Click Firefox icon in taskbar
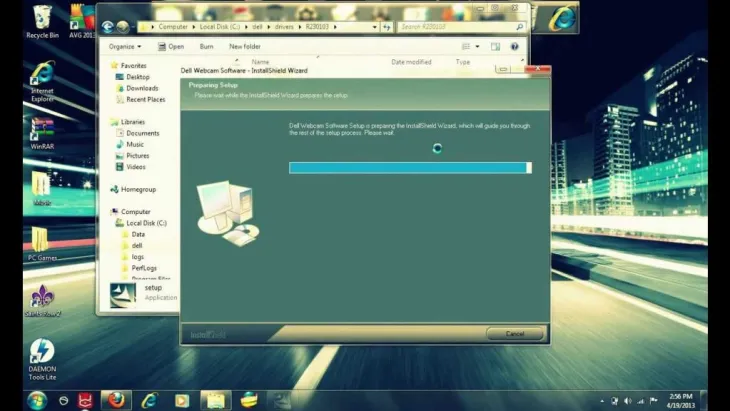 tap(117, 401)
